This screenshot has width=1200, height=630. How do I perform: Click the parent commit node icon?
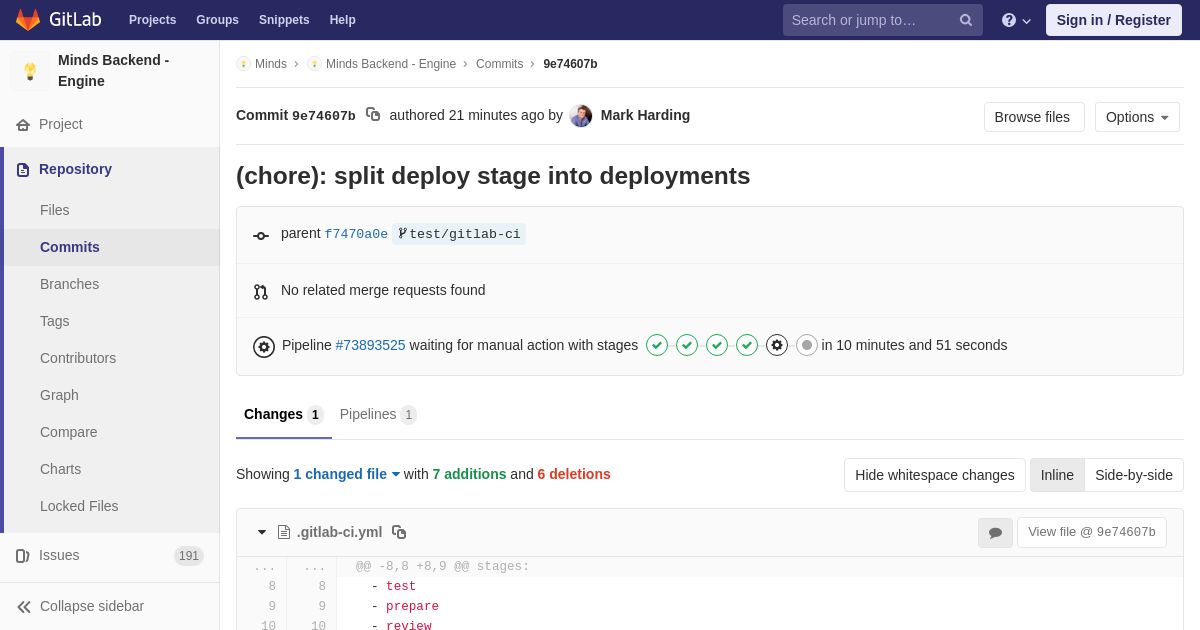[x=261, y=236]
